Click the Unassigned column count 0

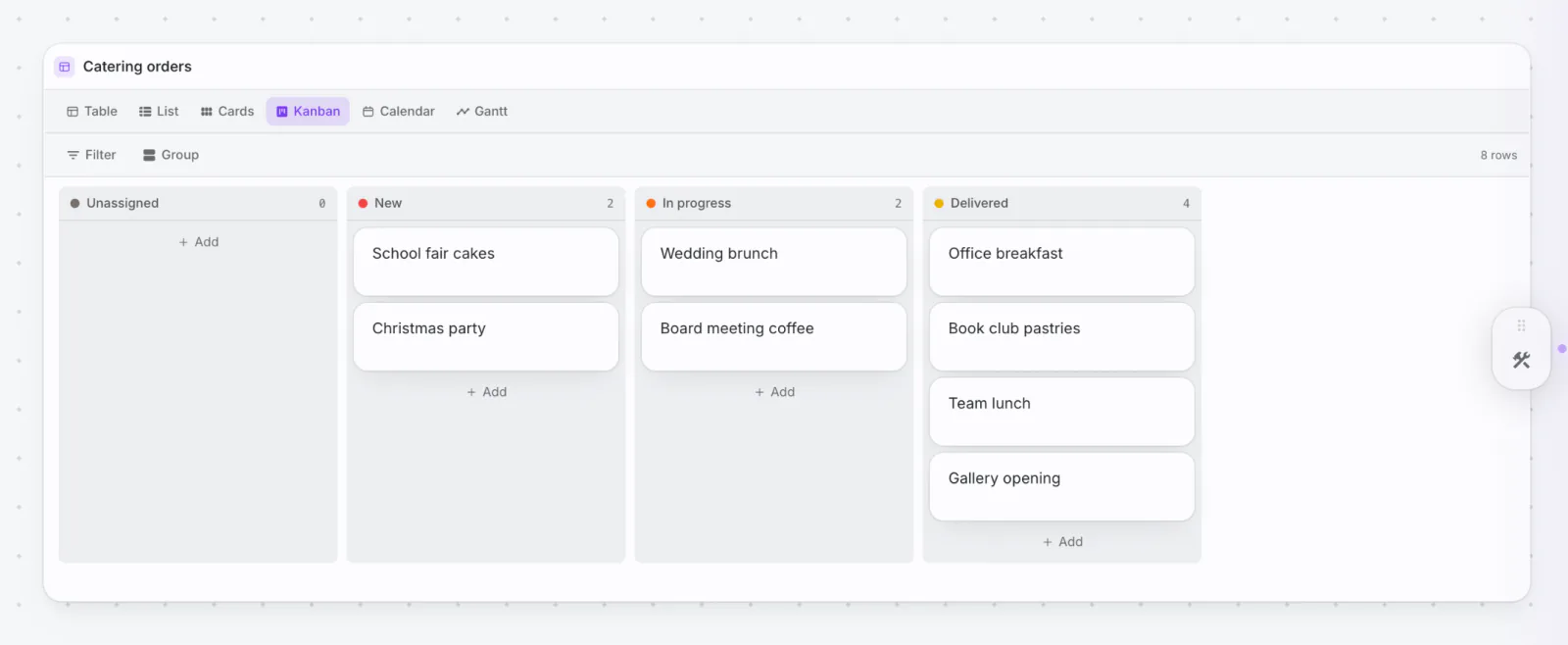pos(321,203)
